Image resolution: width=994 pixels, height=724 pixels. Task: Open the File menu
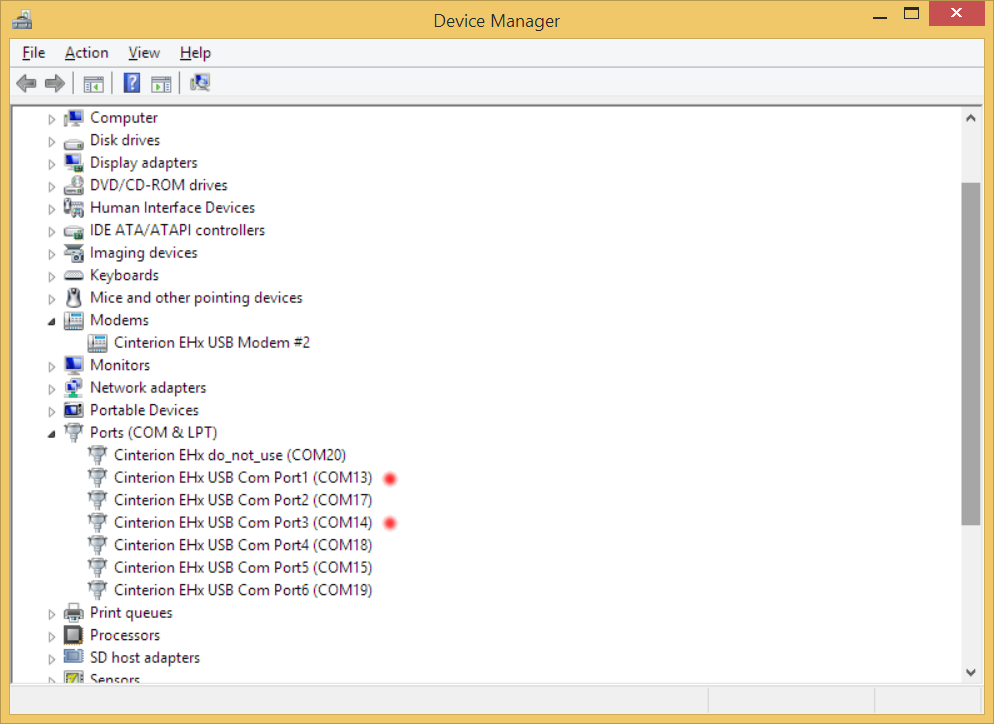(34, 53)
